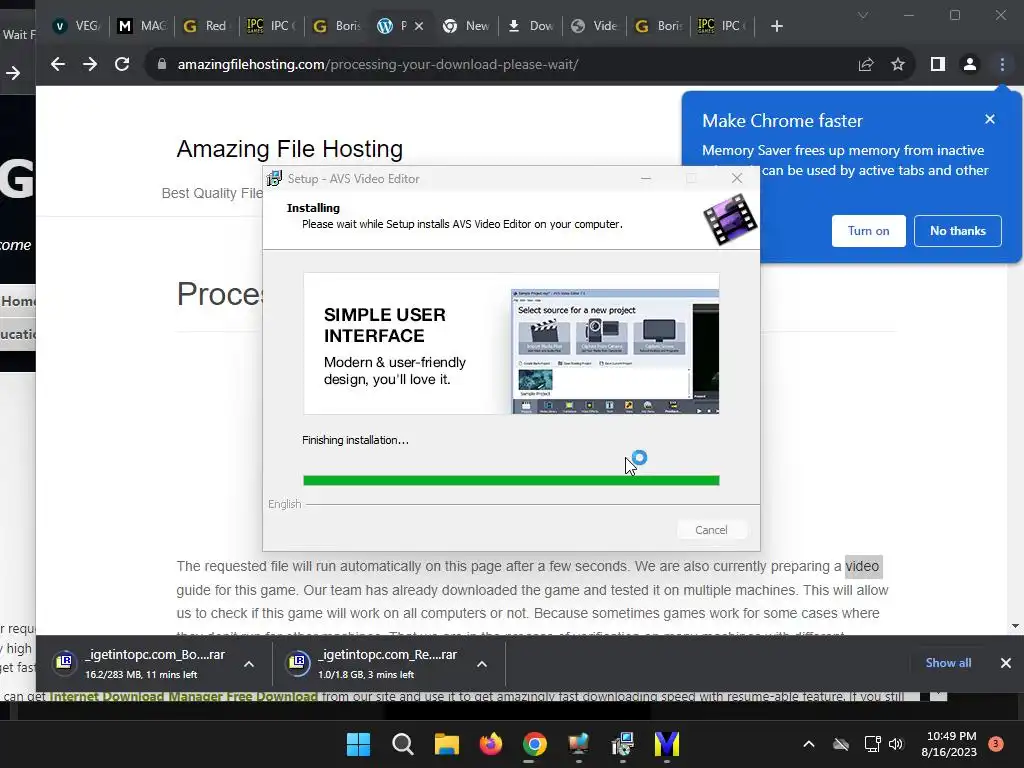Open the notification badge showing 3
This screenshot has width=1024, height=768.
point(996,744)
